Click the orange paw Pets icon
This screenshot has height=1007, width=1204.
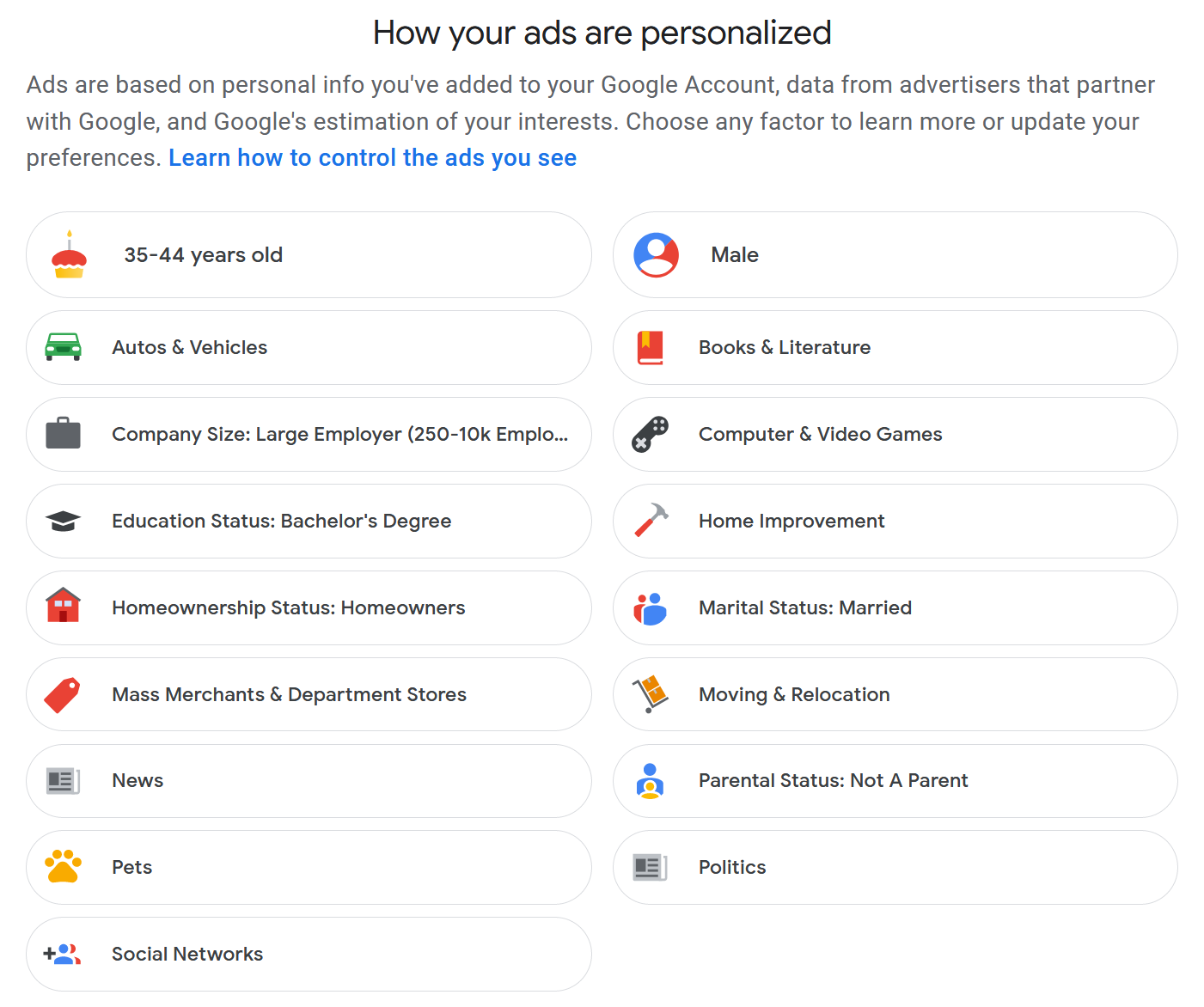[x=63, y=866]
